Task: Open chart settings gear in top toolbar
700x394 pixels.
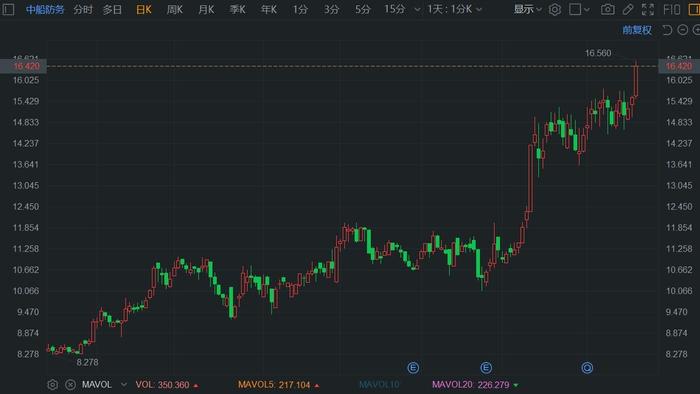Action: point(554,9)
